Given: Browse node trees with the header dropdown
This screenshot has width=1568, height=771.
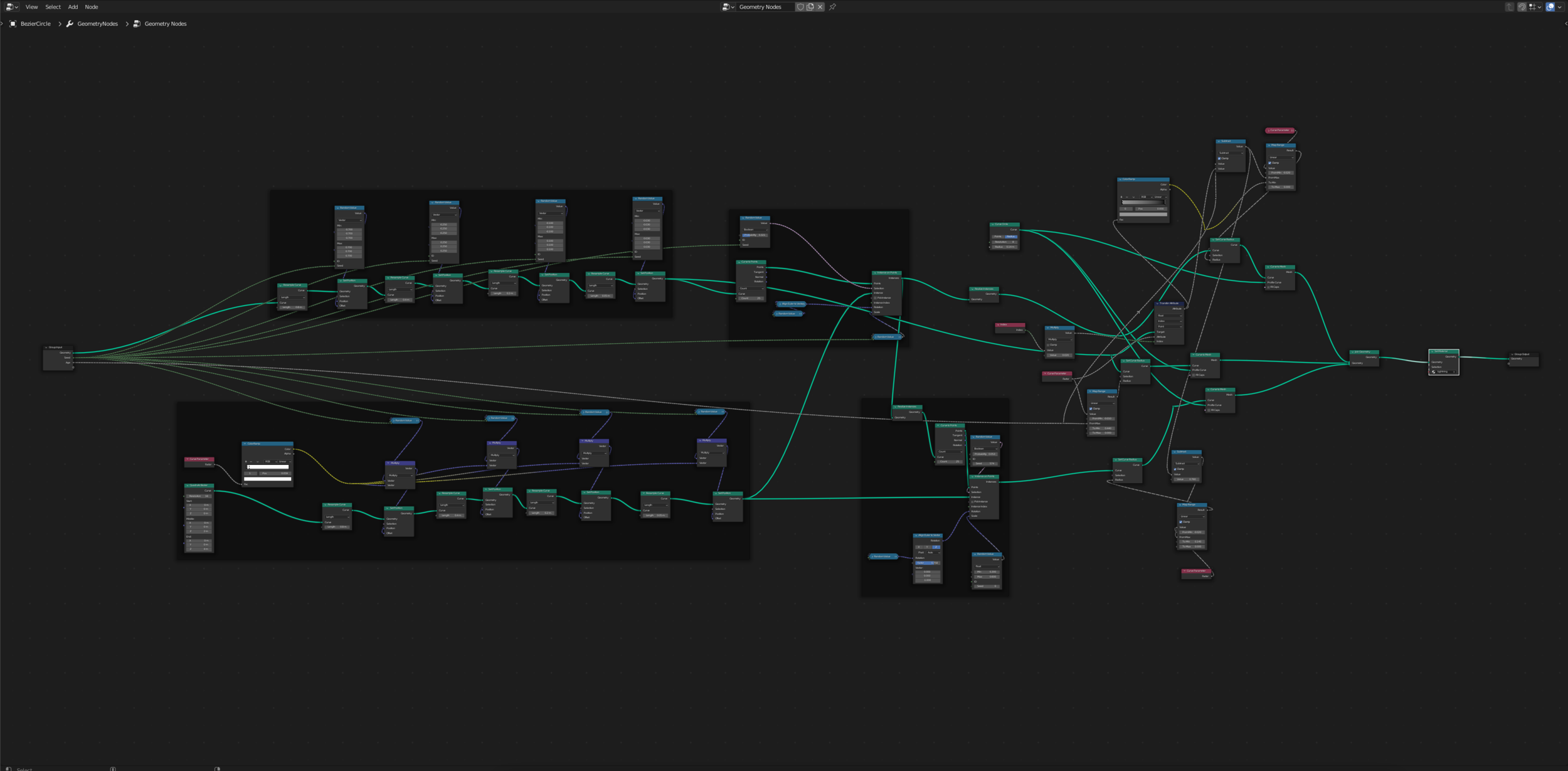Looking at the screenshot, I should [x=728, y=7].
